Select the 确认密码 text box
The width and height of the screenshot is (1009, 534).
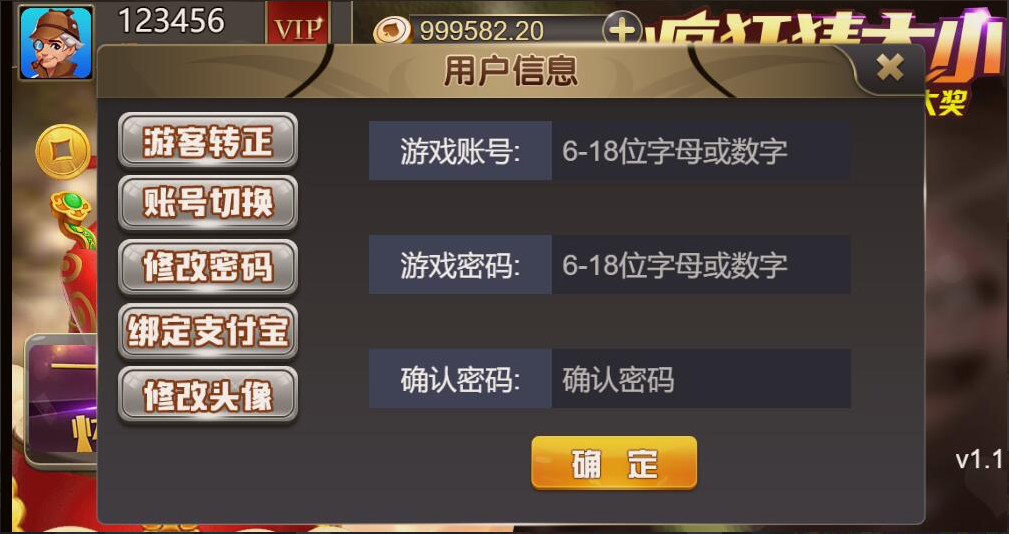pyautogui.click(x=701, y=378)
